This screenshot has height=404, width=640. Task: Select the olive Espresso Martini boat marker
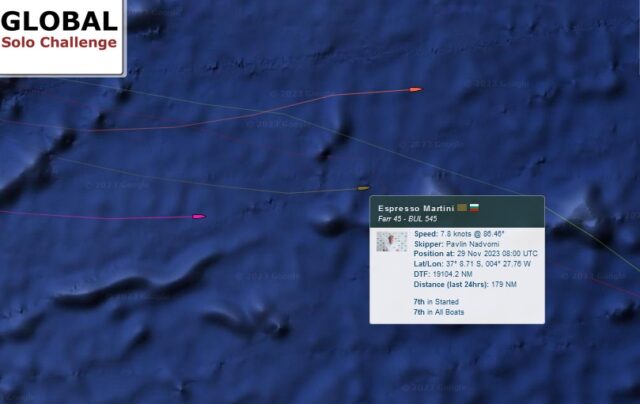[x=363, y=188]
